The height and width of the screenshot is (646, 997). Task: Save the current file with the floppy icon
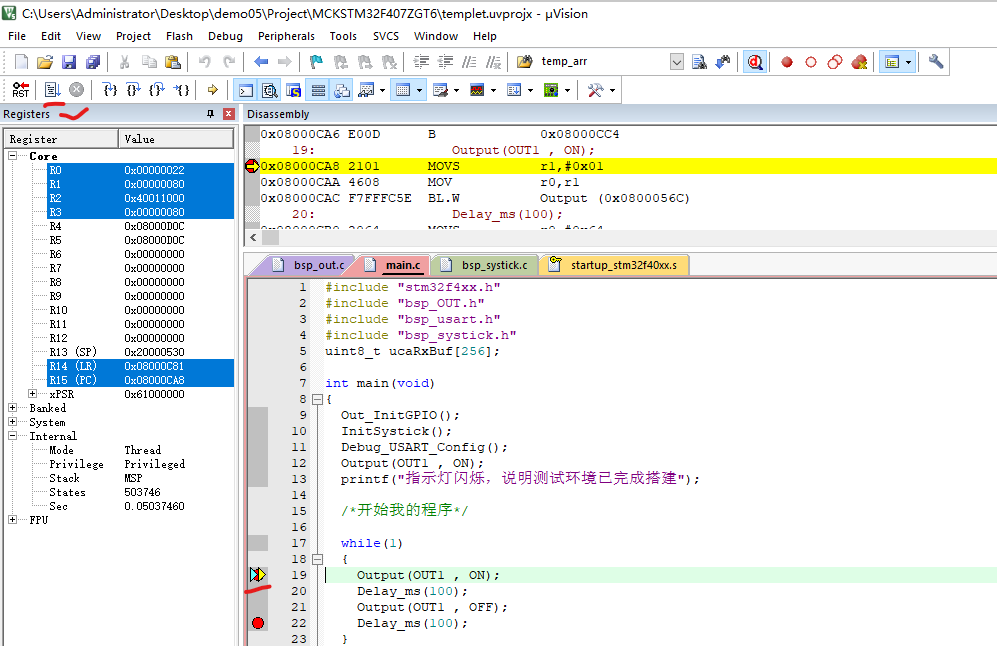pyautogui.click(x=69, y=62)
